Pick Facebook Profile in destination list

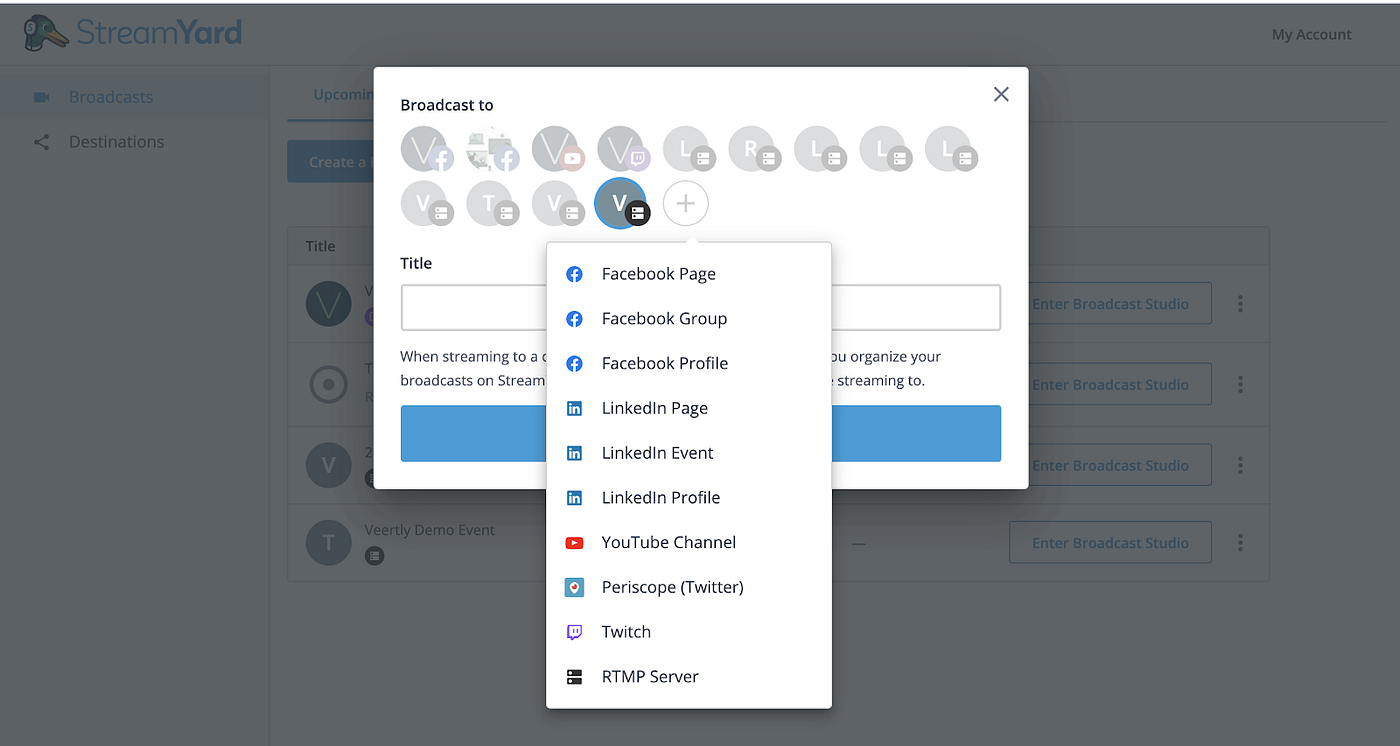pyautogui.click(x=688, y=363)
